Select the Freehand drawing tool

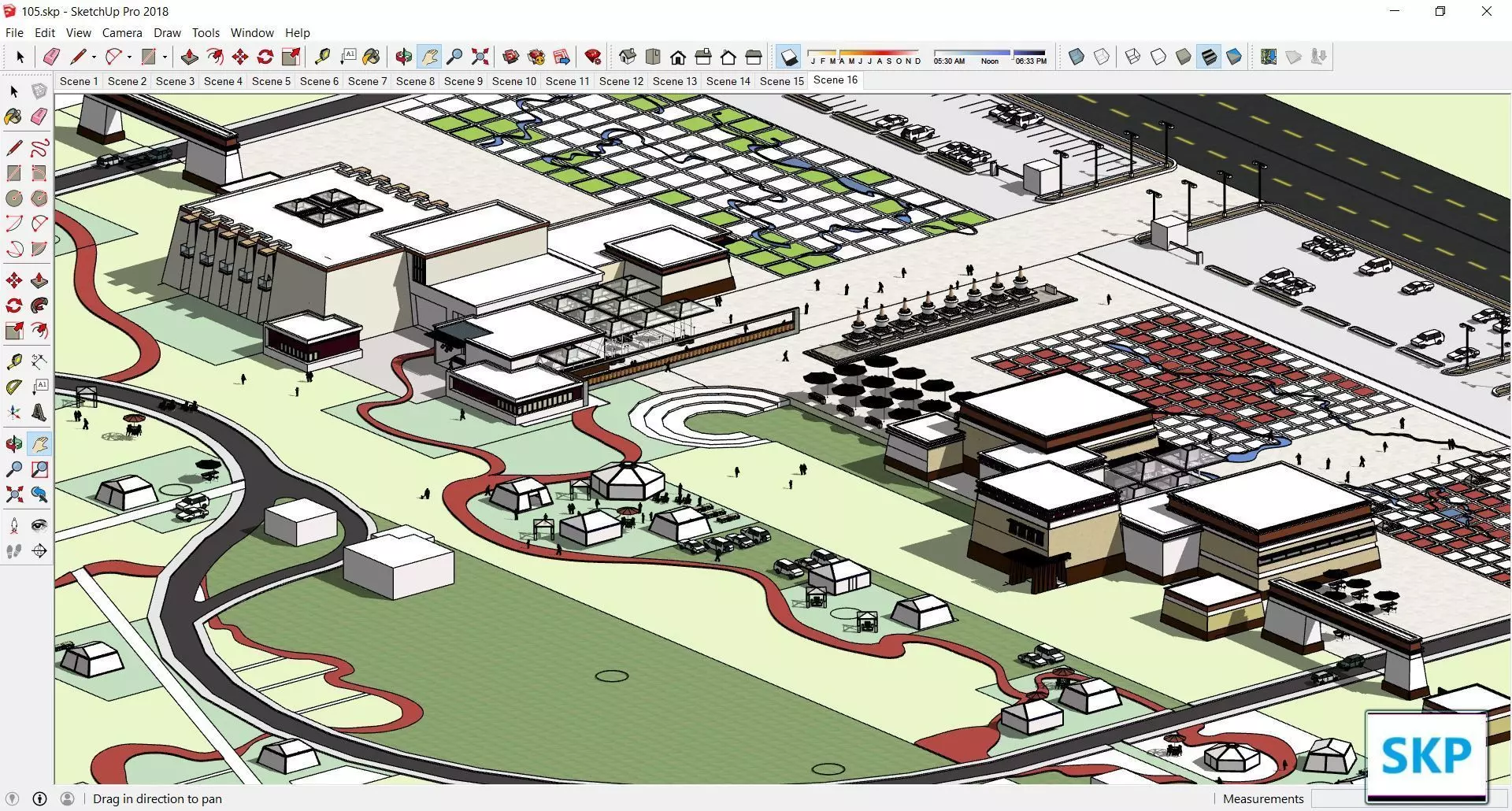(39, 148)
